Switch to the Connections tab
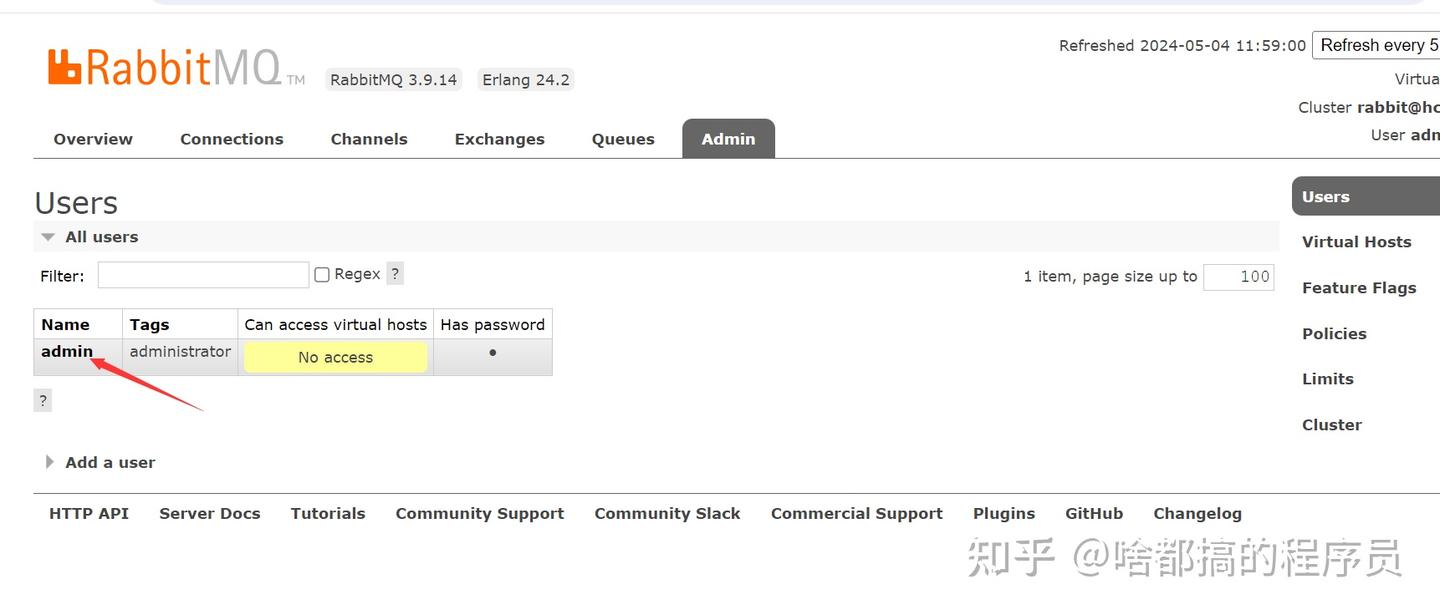The width and height of the screenshot is (1440, 615). [232, 139]
